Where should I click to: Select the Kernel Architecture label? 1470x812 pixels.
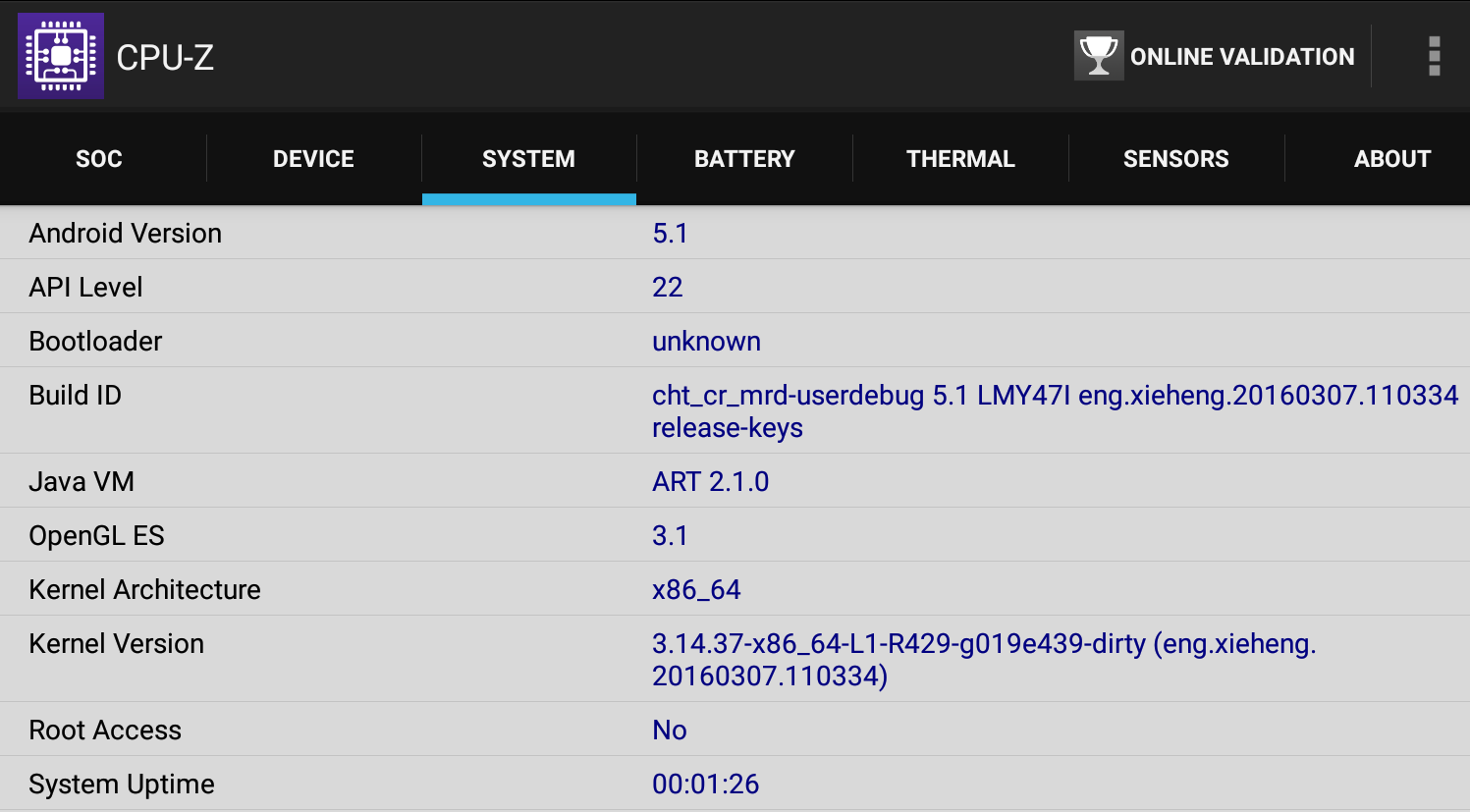(144, 590)
